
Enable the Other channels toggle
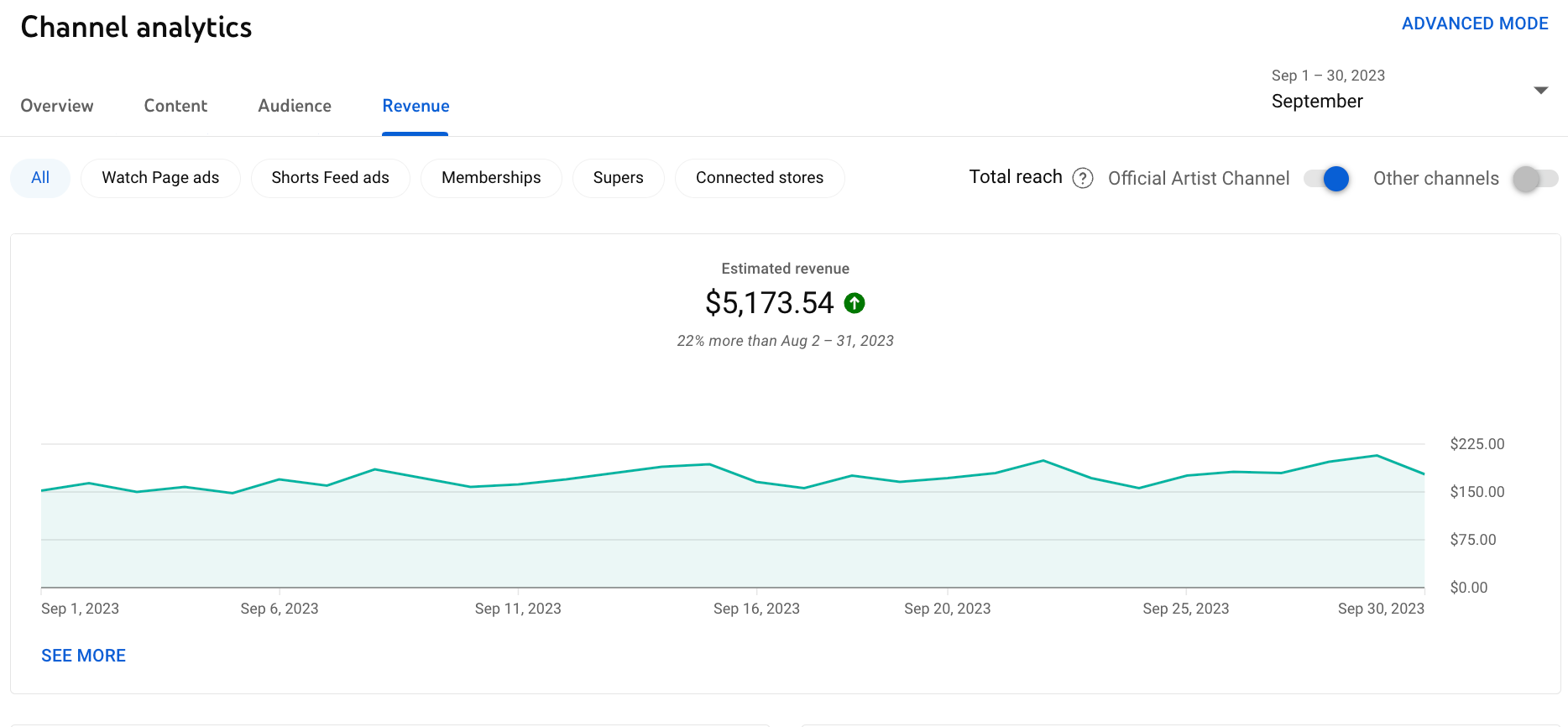tap(1534, 178)
